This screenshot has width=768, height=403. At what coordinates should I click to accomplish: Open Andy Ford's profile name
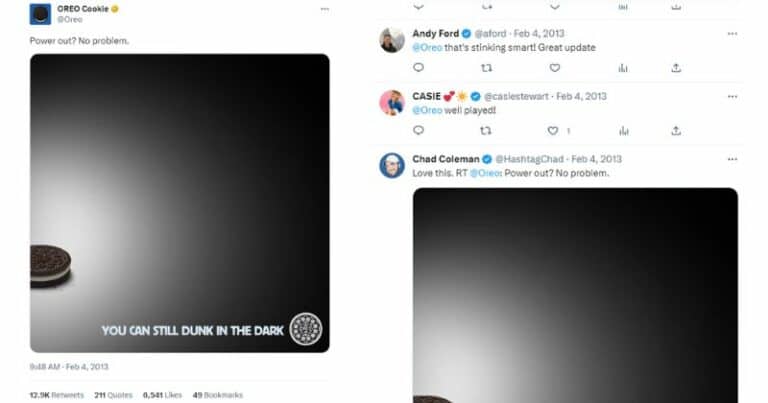435,34
